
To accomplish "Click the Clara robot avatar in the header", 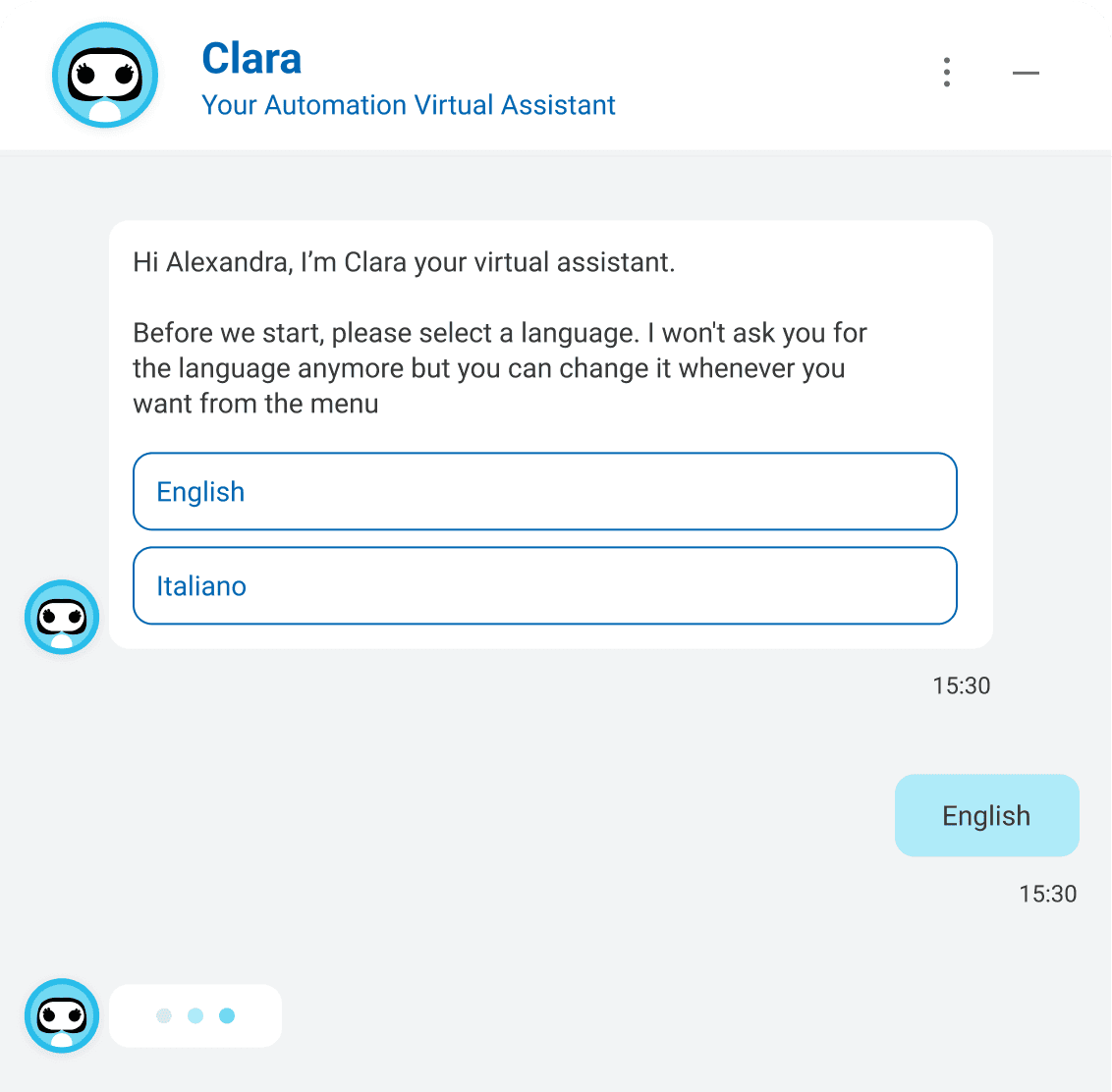I will click(x=104, y=75).
